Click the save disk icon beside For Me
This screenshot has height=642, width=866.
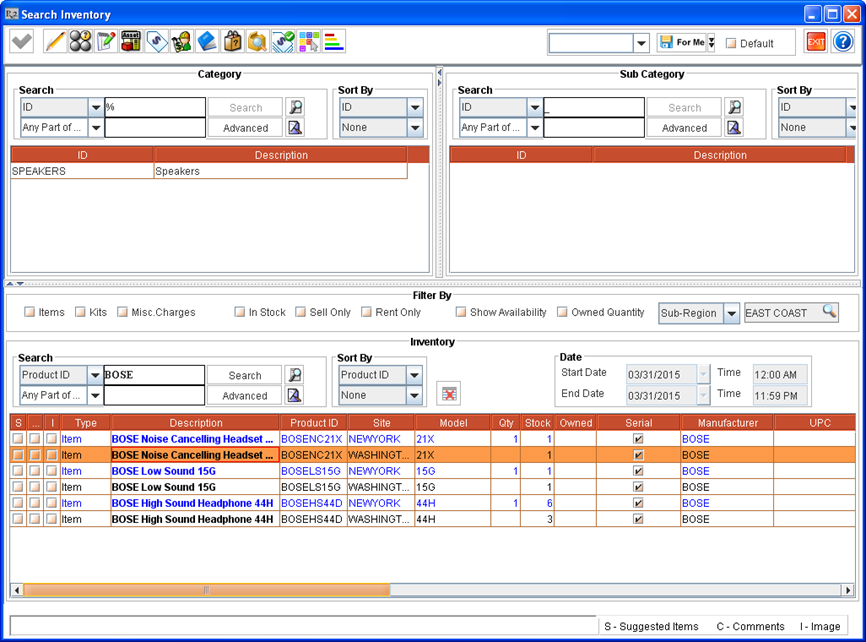(x=666, y=42)
